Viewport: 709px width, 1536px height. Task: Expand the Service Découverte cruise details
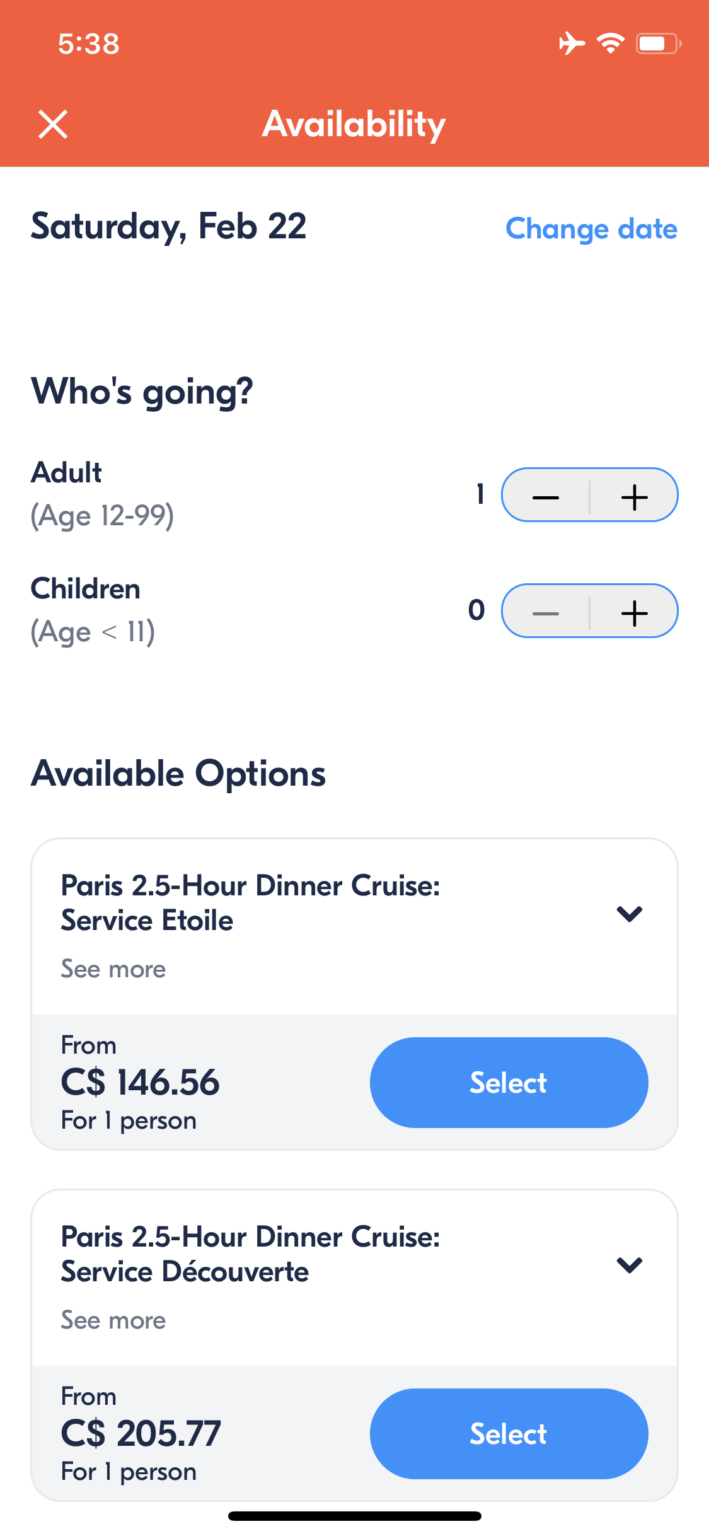click(x=630, y=1264)
